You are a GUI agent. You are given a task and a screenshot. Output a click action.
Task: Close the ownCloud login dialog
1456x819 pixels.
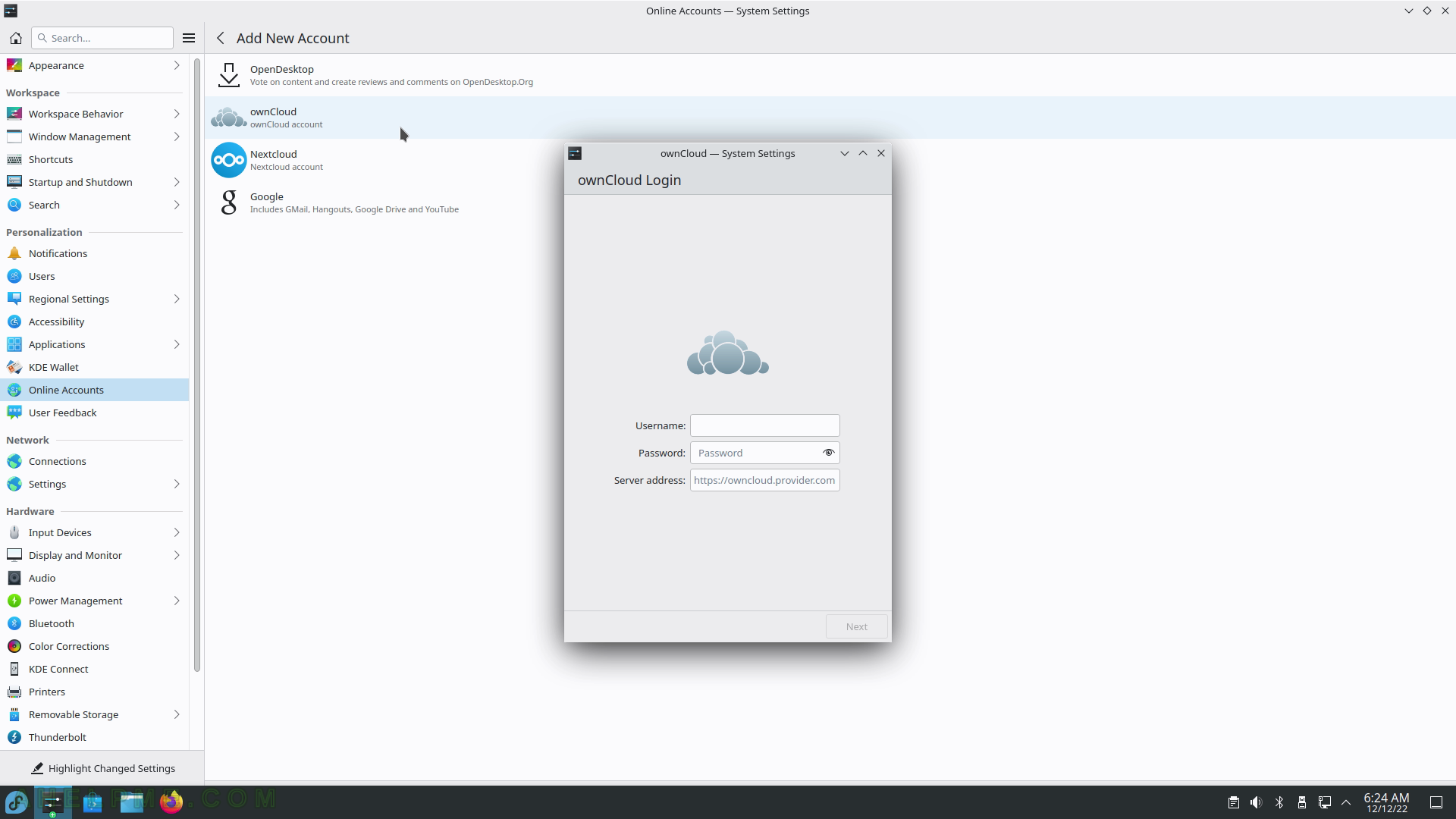[881, 153]
